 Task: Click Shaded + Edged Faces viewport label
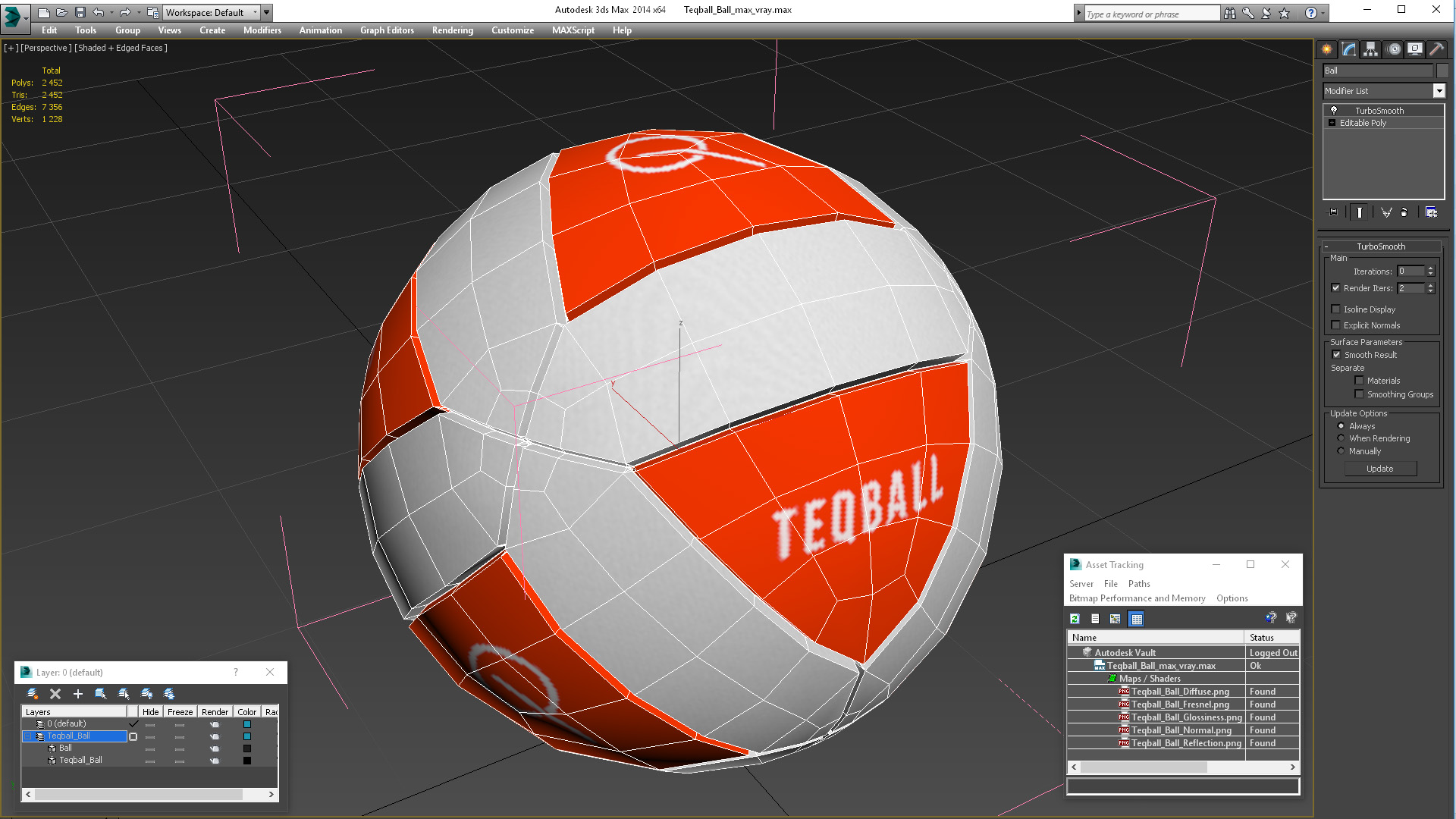pos(121,48)
